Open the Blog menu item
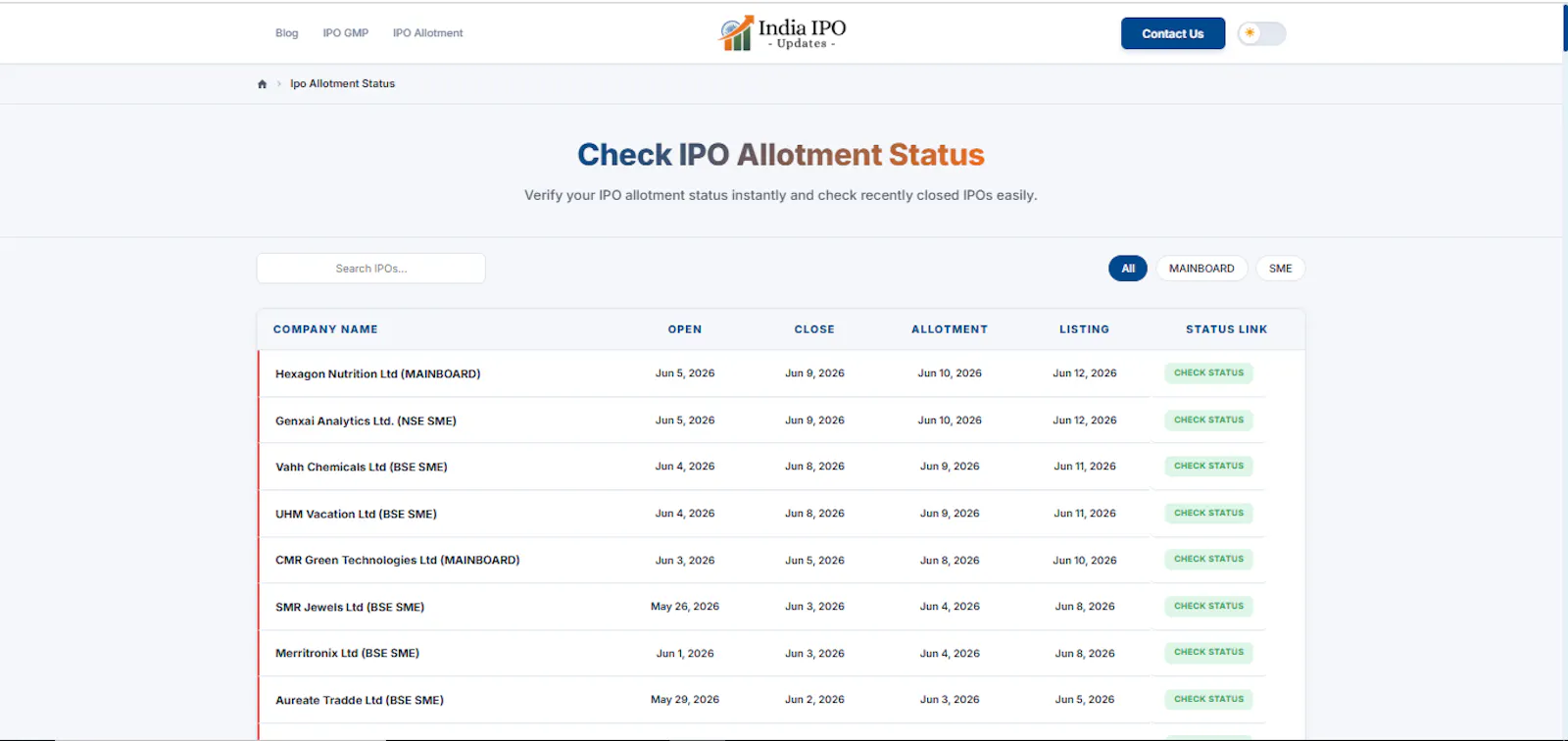The width and height of the screenshot is (1568, 741). tap(287, 33)
